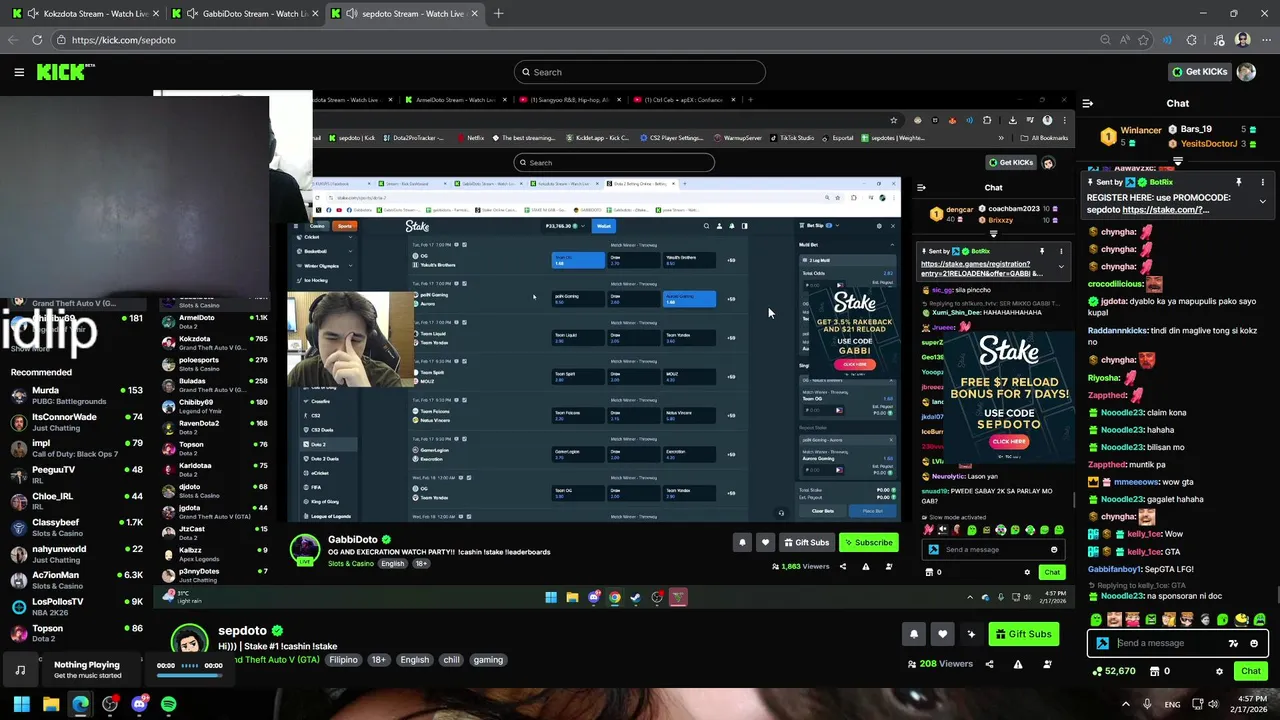Image resolution: width=1280 pixels, height=720 pixels.
Task: Open the outer chat settings gear
Action: tap(1219, 671)
